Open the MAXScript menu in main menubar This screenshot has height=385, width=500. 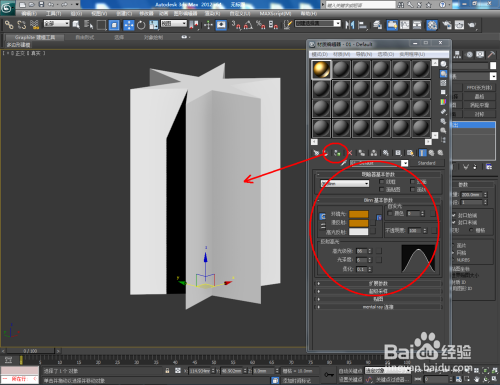[275, 13]
